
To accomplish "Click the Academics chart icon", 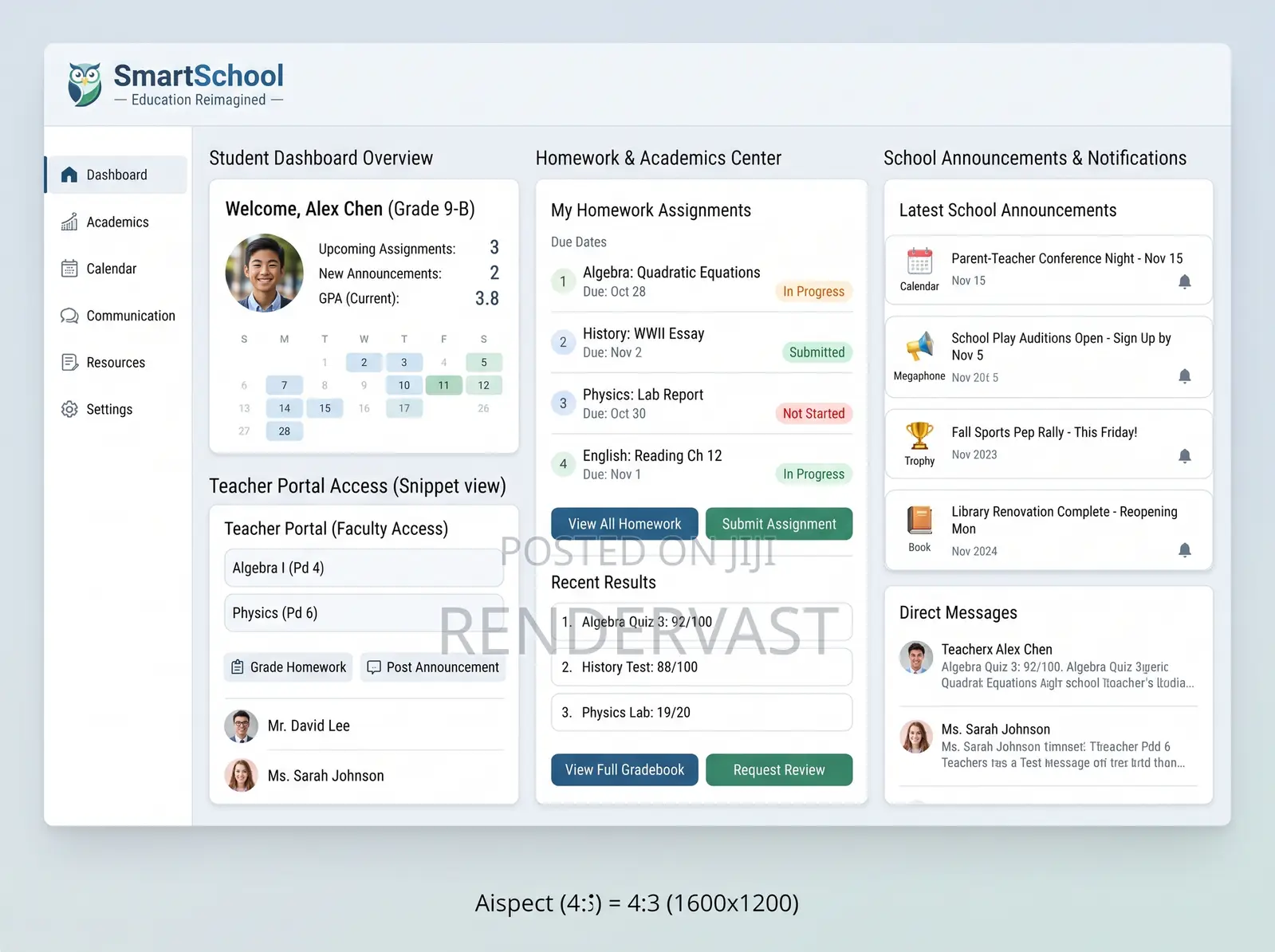I will pyautogui.click(x=69, y=222).
